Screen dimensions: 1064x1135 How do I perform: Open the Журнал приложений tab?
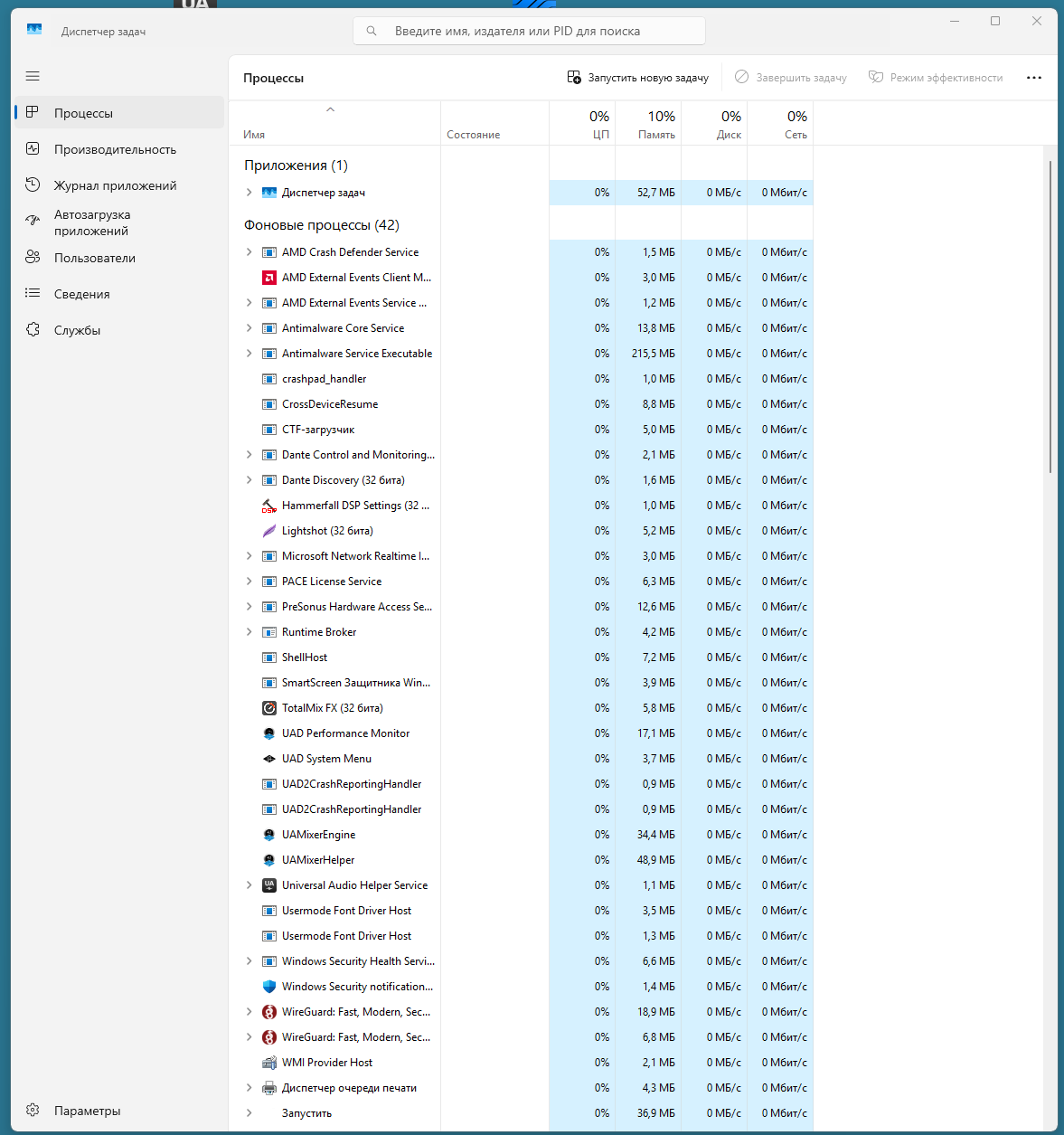pos(119,185)
